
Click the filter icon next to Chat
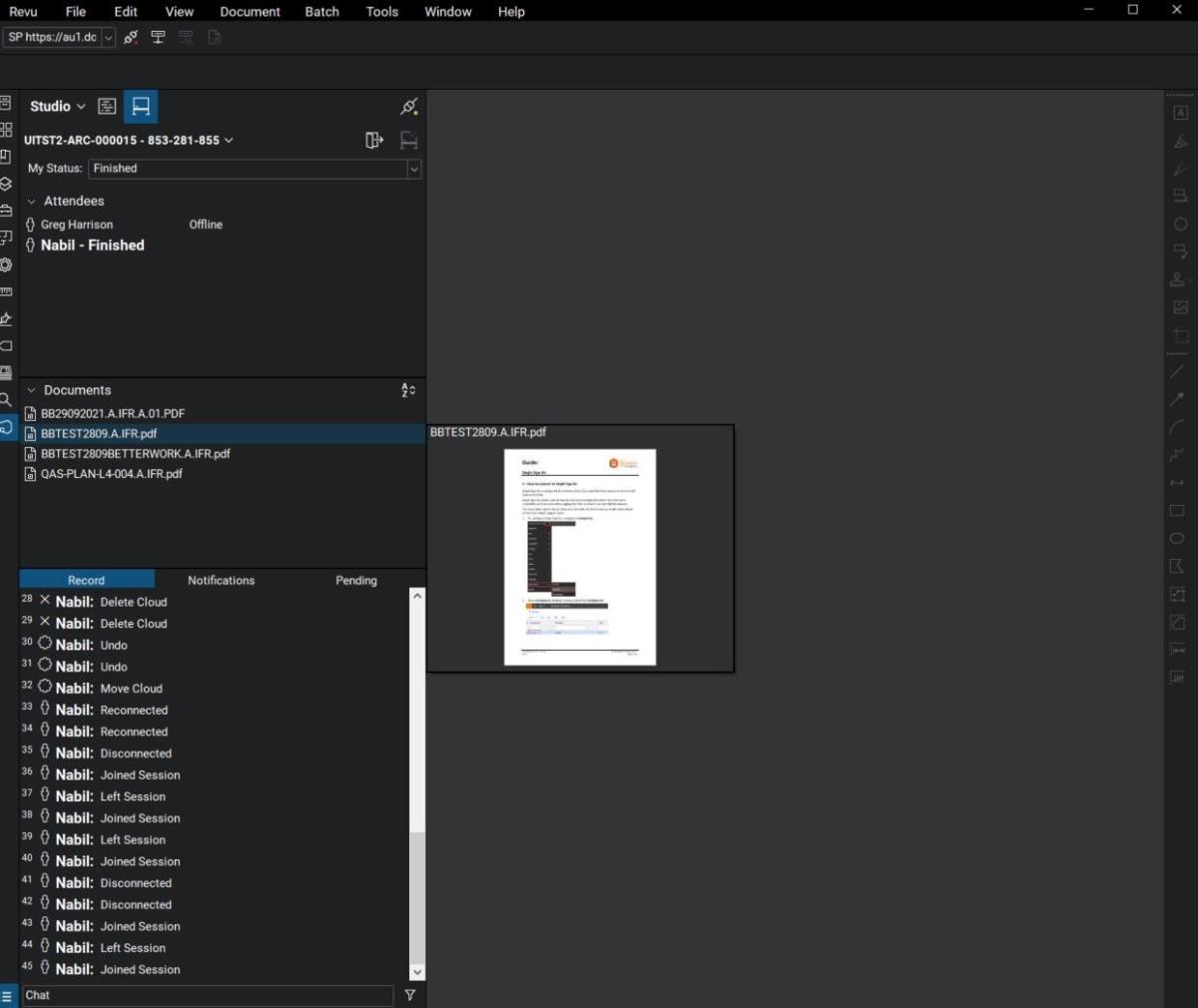click(409, 995)
